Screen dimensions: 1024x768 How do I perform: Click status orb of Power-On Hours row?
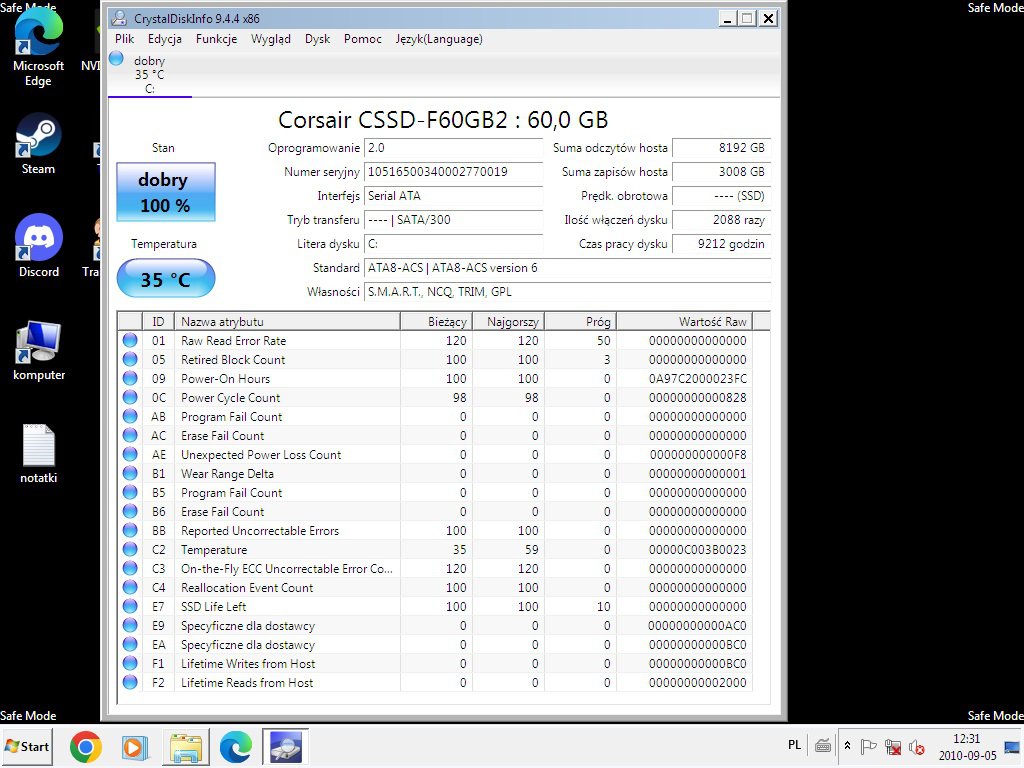click(x=130, y=378)
